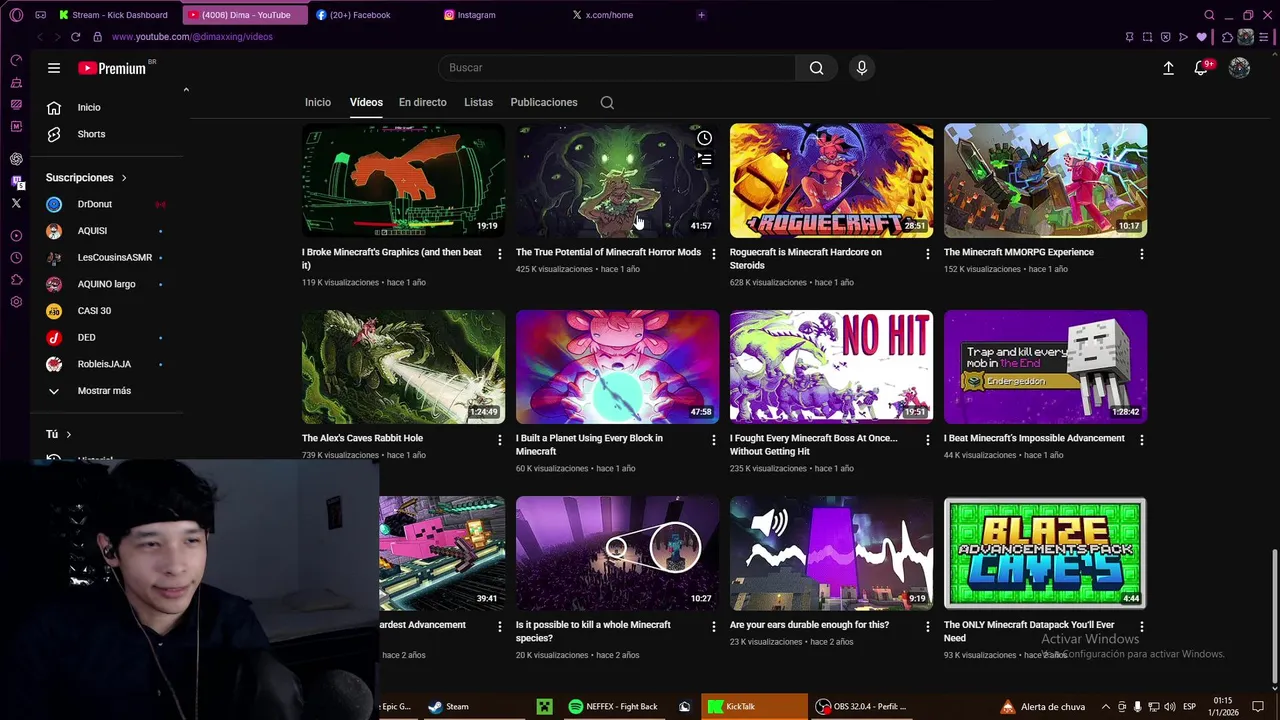
Task: Open DrDonut subscription channel
Action: [x=105, y=204]
